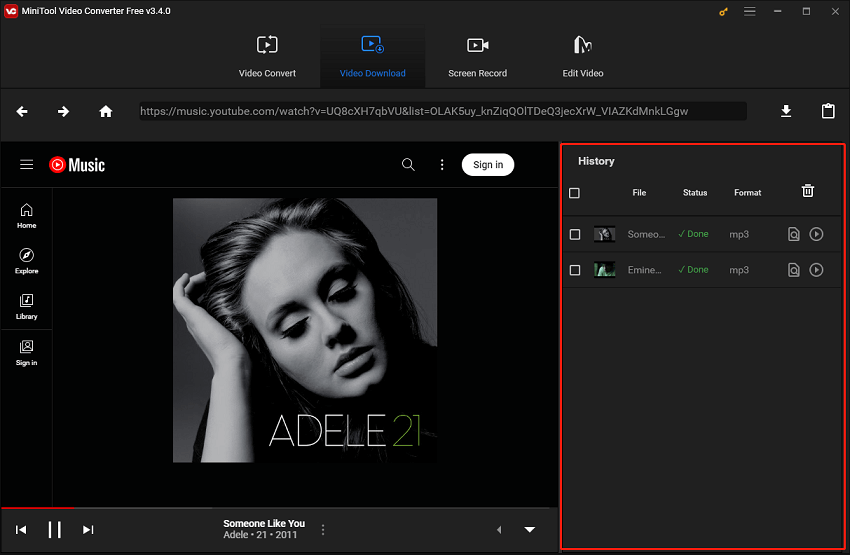
Task: Delete history with the trash icon
Action: tap(808, 191)
